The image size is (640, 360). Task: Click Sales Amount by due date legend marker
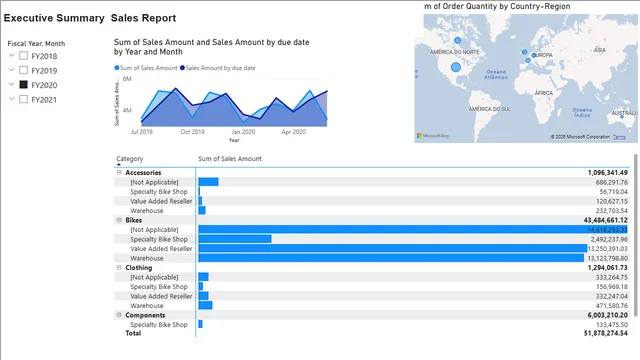(x=182, y=68)
